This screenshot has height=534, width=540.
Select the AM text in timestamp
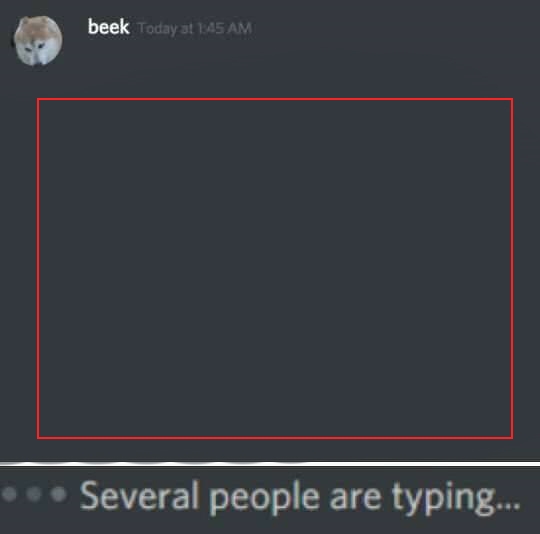click(x=240, y=28)
